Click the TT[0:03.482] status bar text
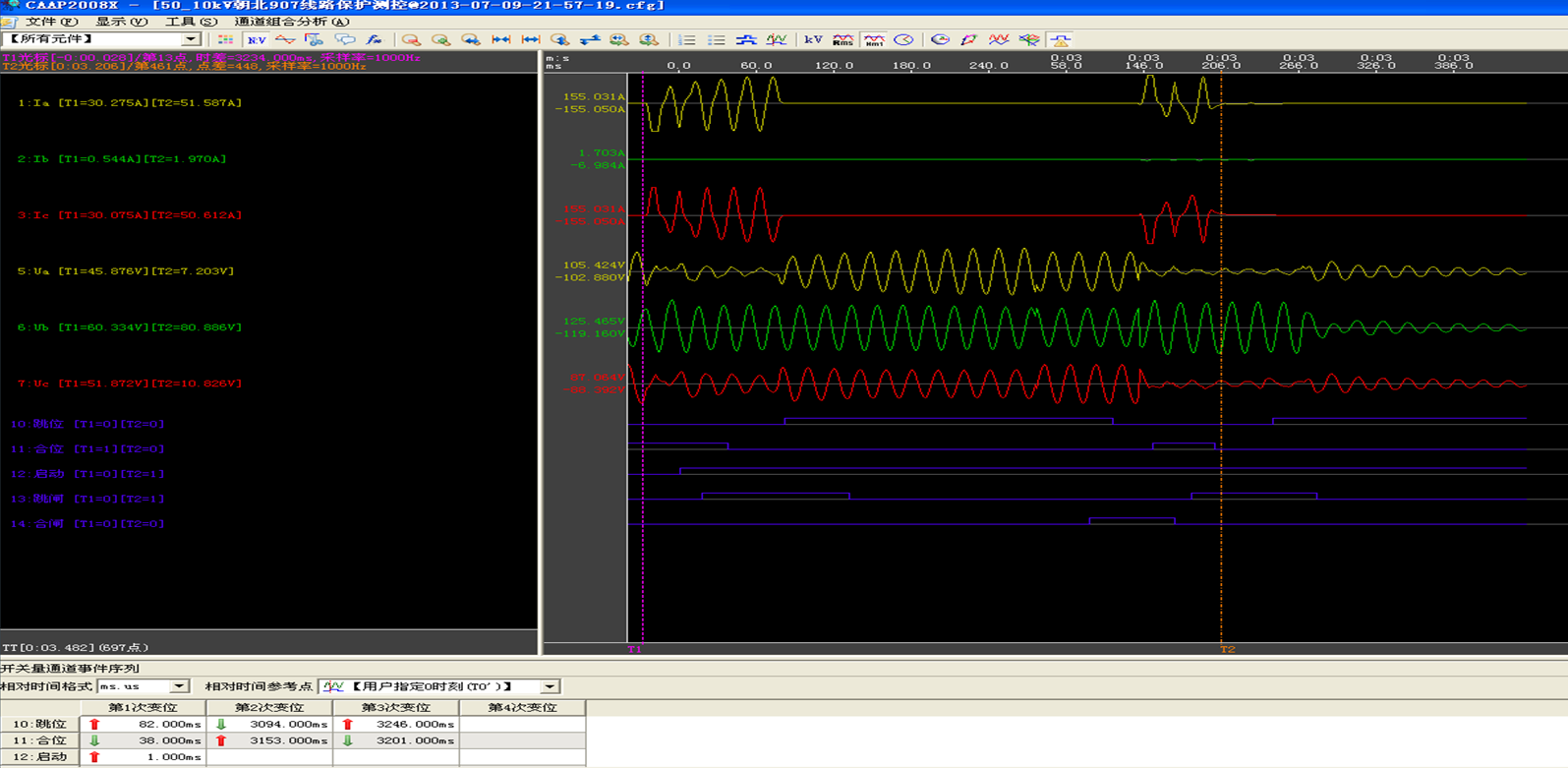1568x768 pixels. (x=76, y=648)
